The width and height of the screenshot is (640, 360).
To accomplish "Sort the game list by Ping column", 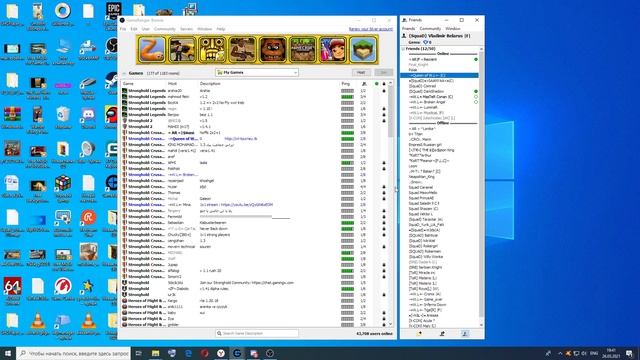I will (x=346, y=84).
